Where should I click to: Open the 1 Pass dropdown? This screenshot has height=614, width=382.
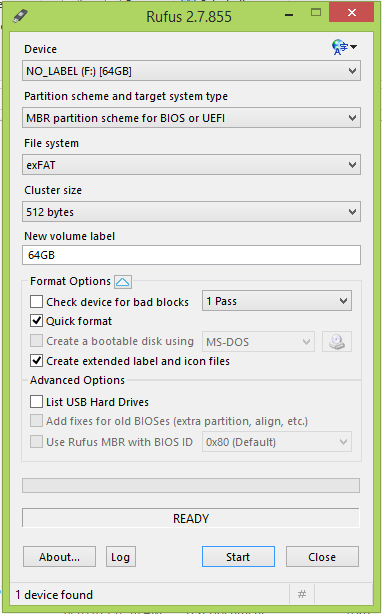point(277,301)
